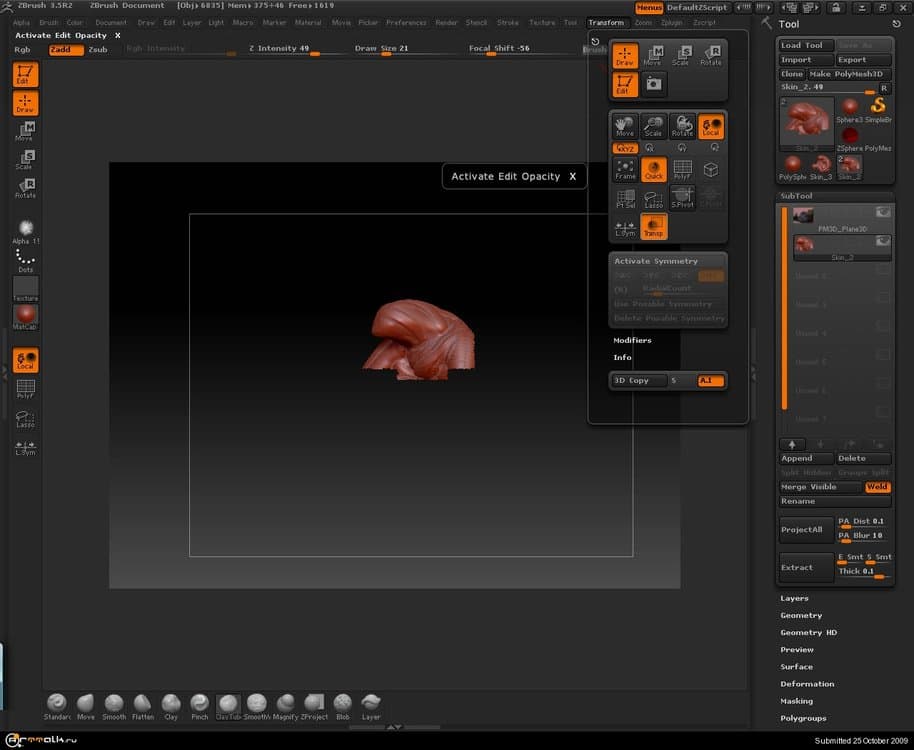914x750 pixels.
Task: Expand the Deformation section
Action: (807, 684)
